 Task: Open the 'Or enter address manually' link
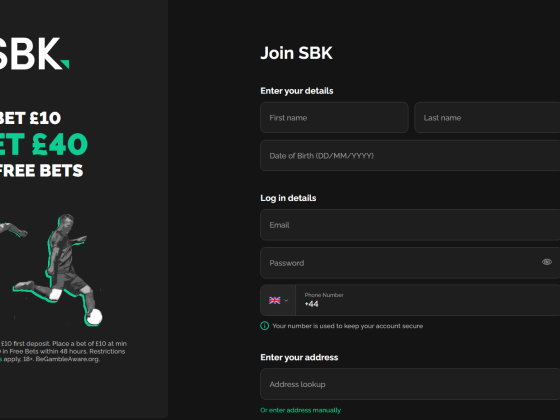click(301, 410)
